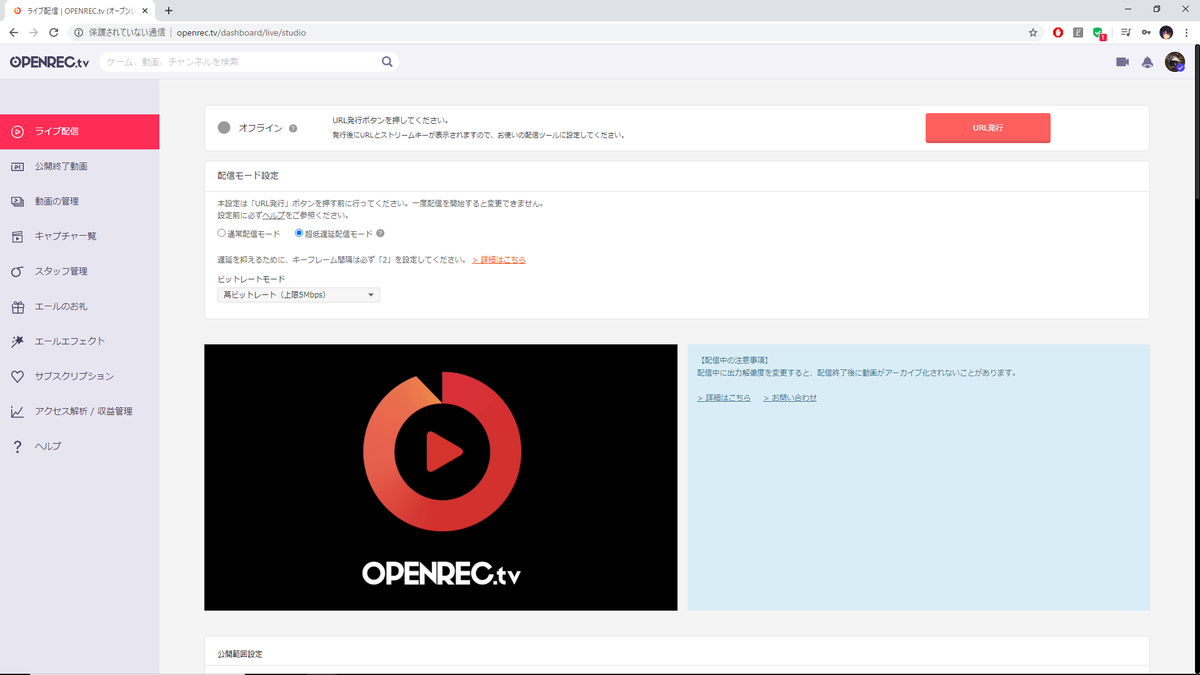Click the OPENREC.tv header logo
The image size is (1200, 675).
49,62
